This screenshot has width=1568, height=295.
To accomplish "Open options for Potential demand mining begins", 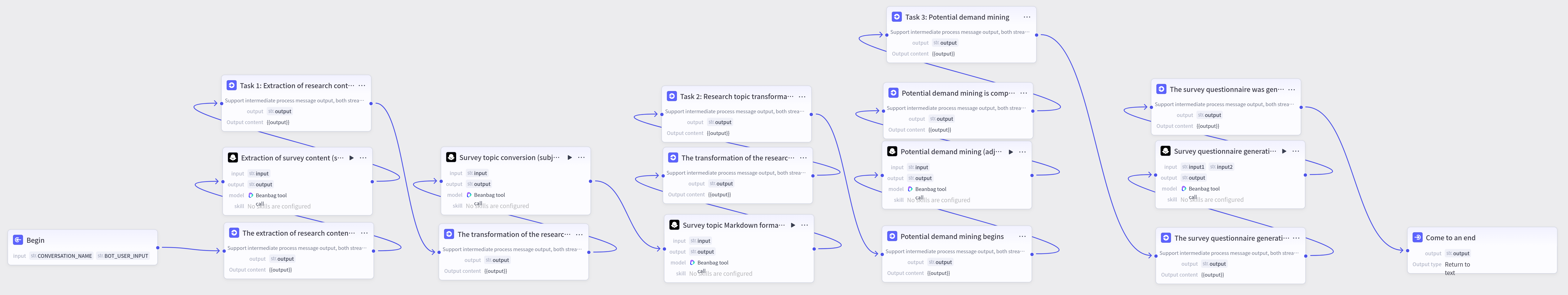I will (x=1023, y=237).
